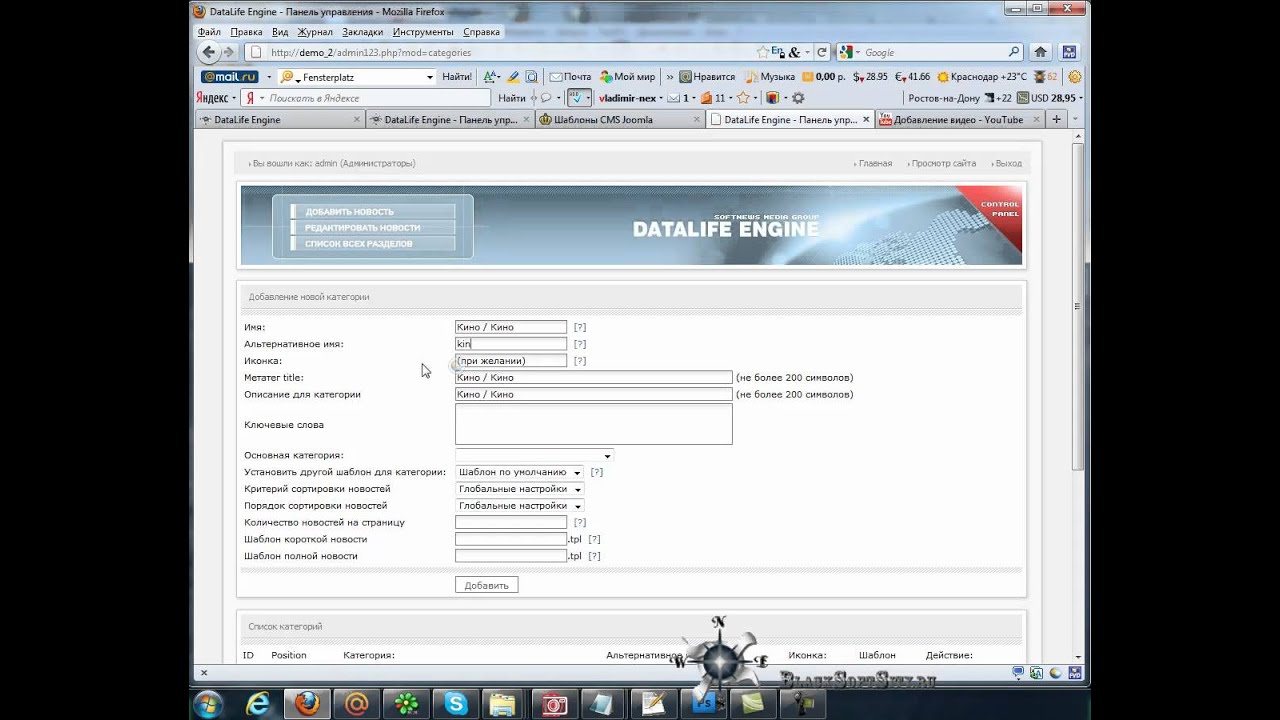Switch to the first DataLife Engine tab
The width and height of the screenshot is (1280, 720).
coord(279,120)
